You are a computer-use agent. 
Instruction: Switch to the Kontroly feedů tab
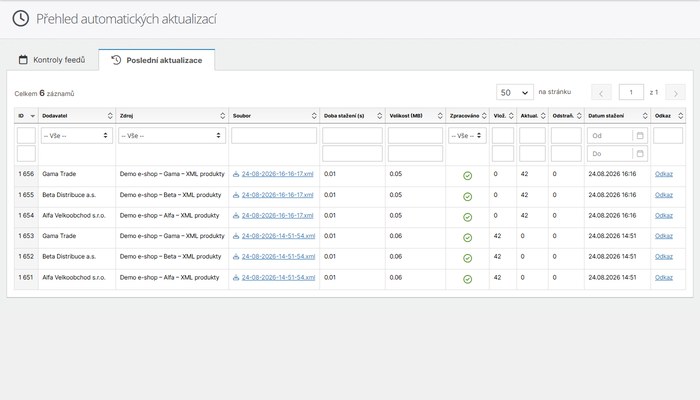click(x=52, y=60)
